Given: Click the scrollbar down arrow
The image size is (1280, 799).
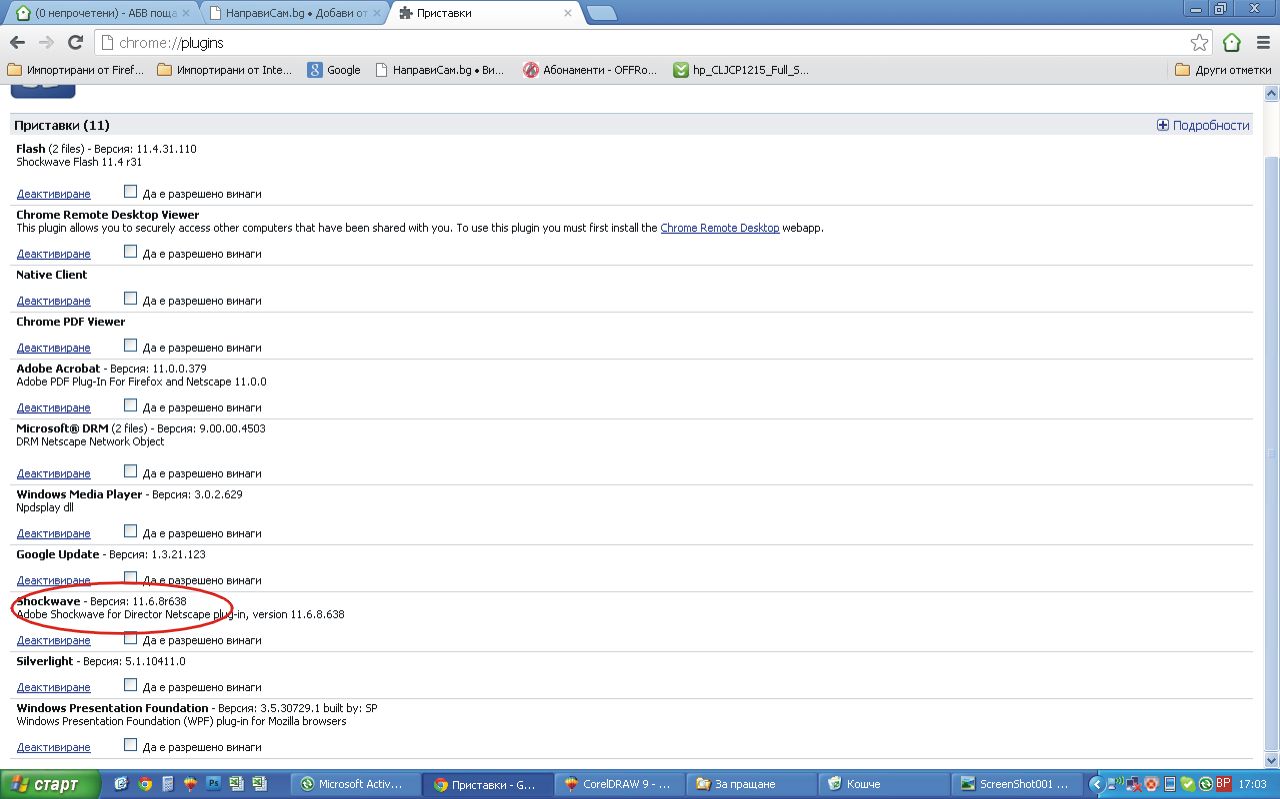Looking at the screenshot, I should click(1271, 762).
